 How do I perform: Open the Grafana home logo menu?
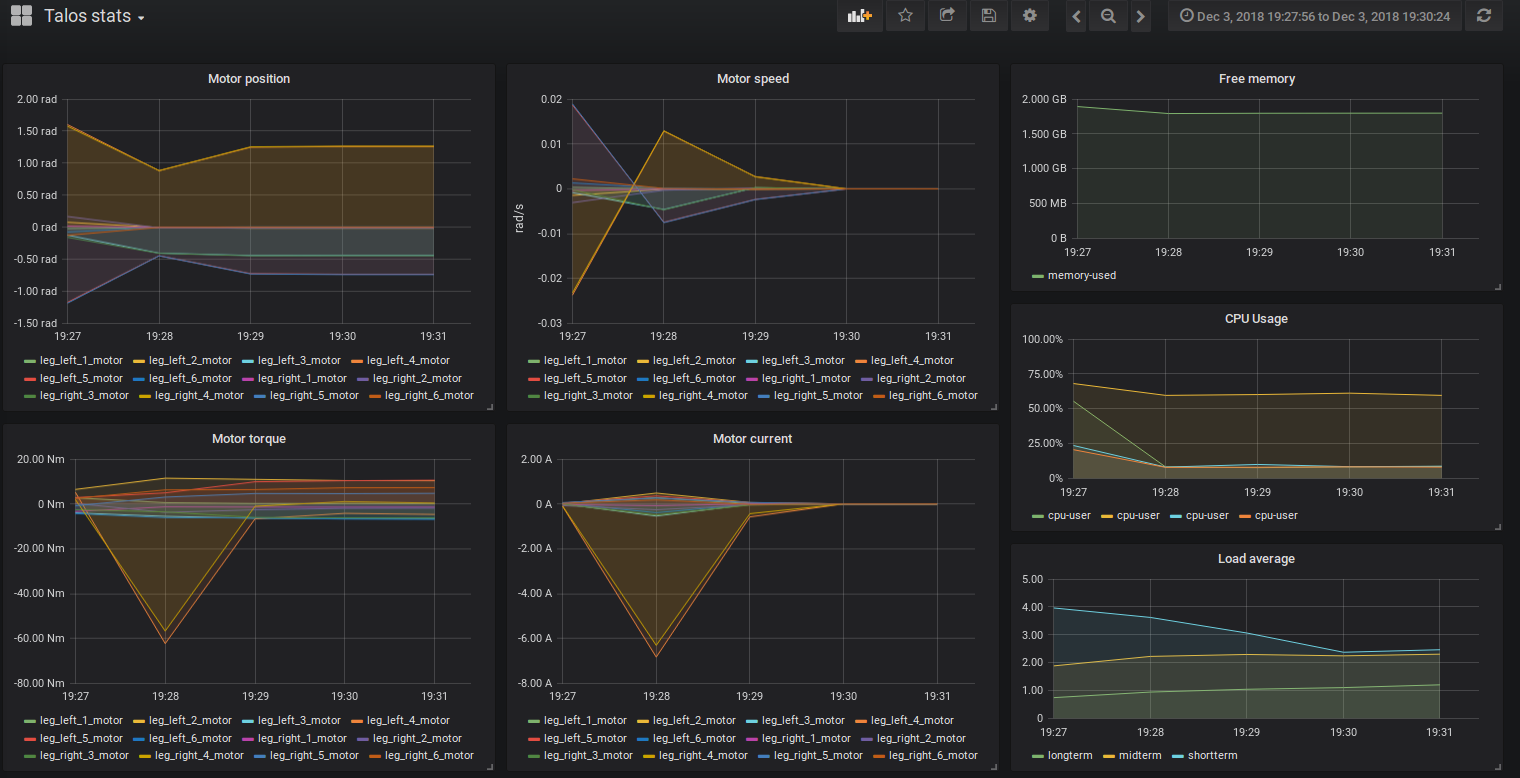click(21, 16)
